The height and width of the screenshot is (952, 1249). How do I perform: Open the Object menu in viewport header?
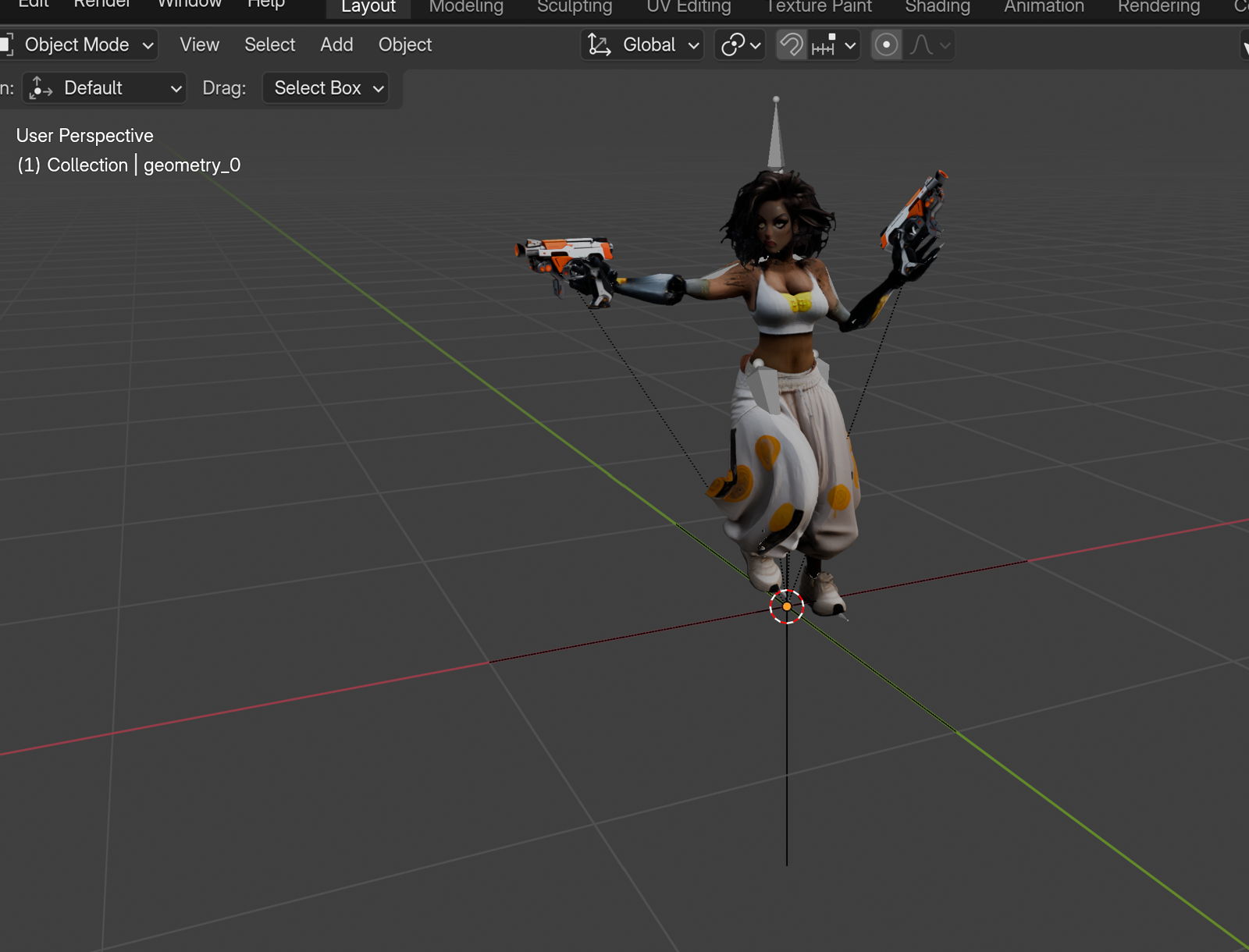tap(405, 45)
